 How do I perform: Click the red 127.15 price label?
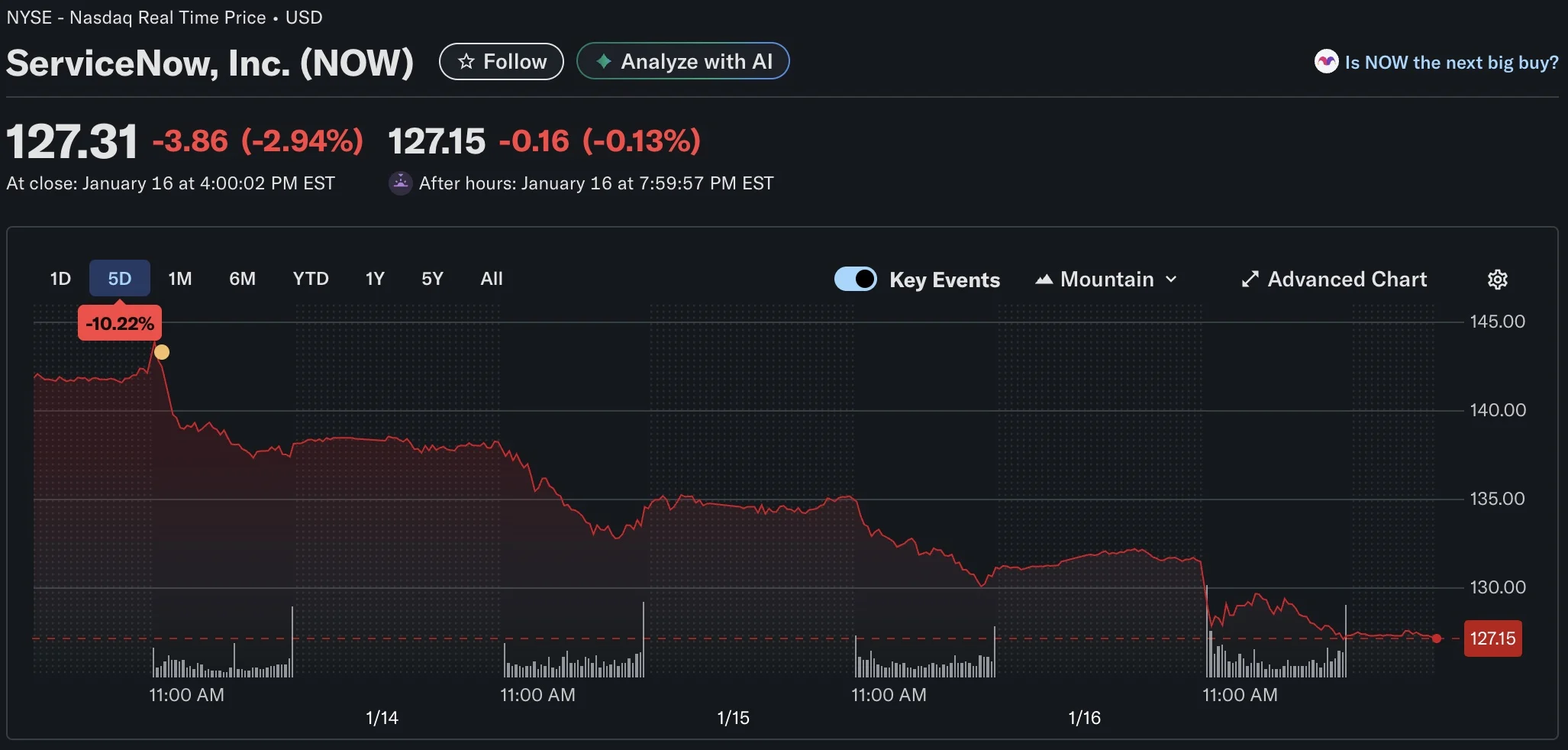(x=1492, y=638)
